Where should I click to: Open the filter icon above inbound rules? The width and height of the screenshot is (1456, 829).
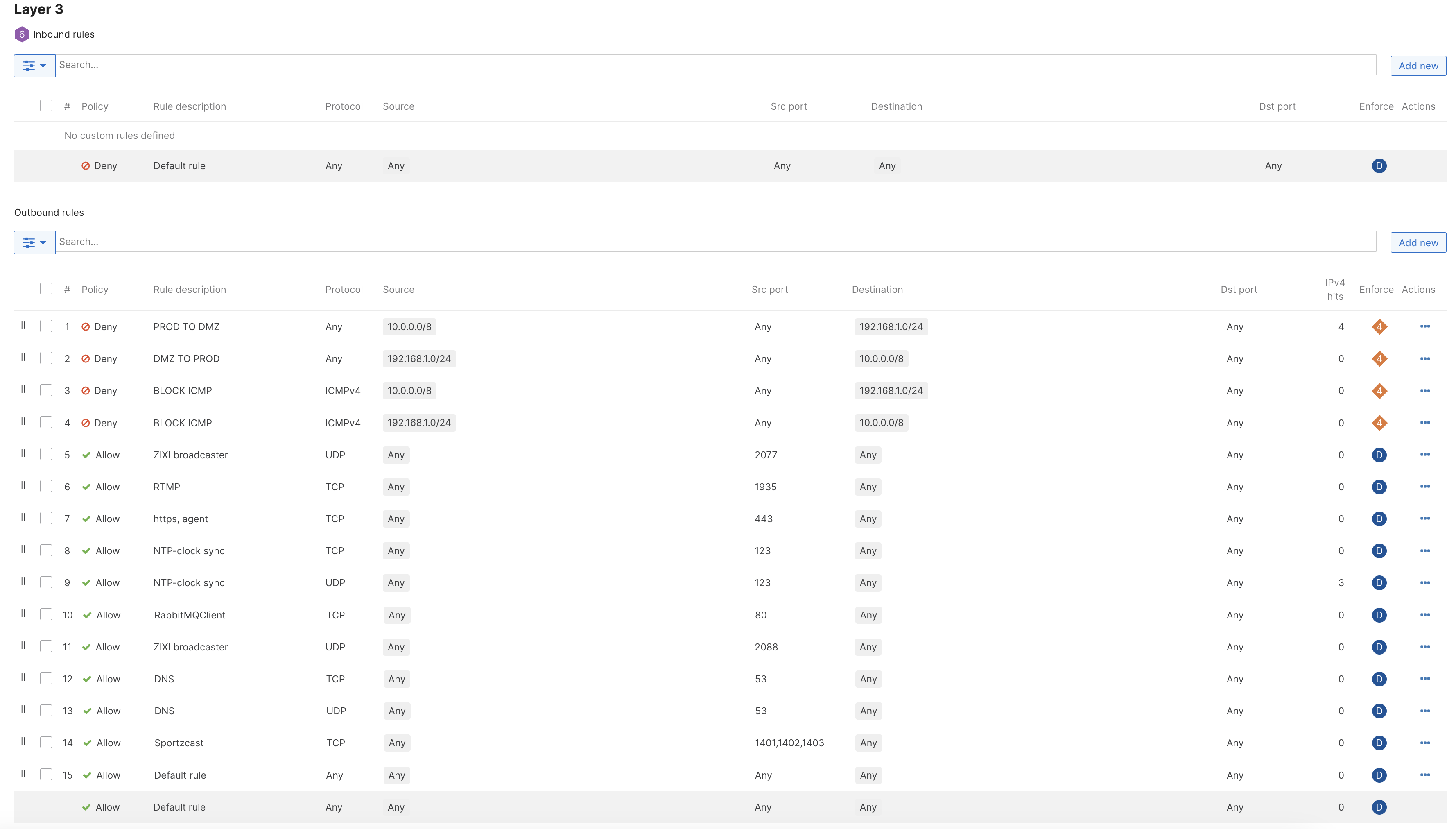[29, 66]
